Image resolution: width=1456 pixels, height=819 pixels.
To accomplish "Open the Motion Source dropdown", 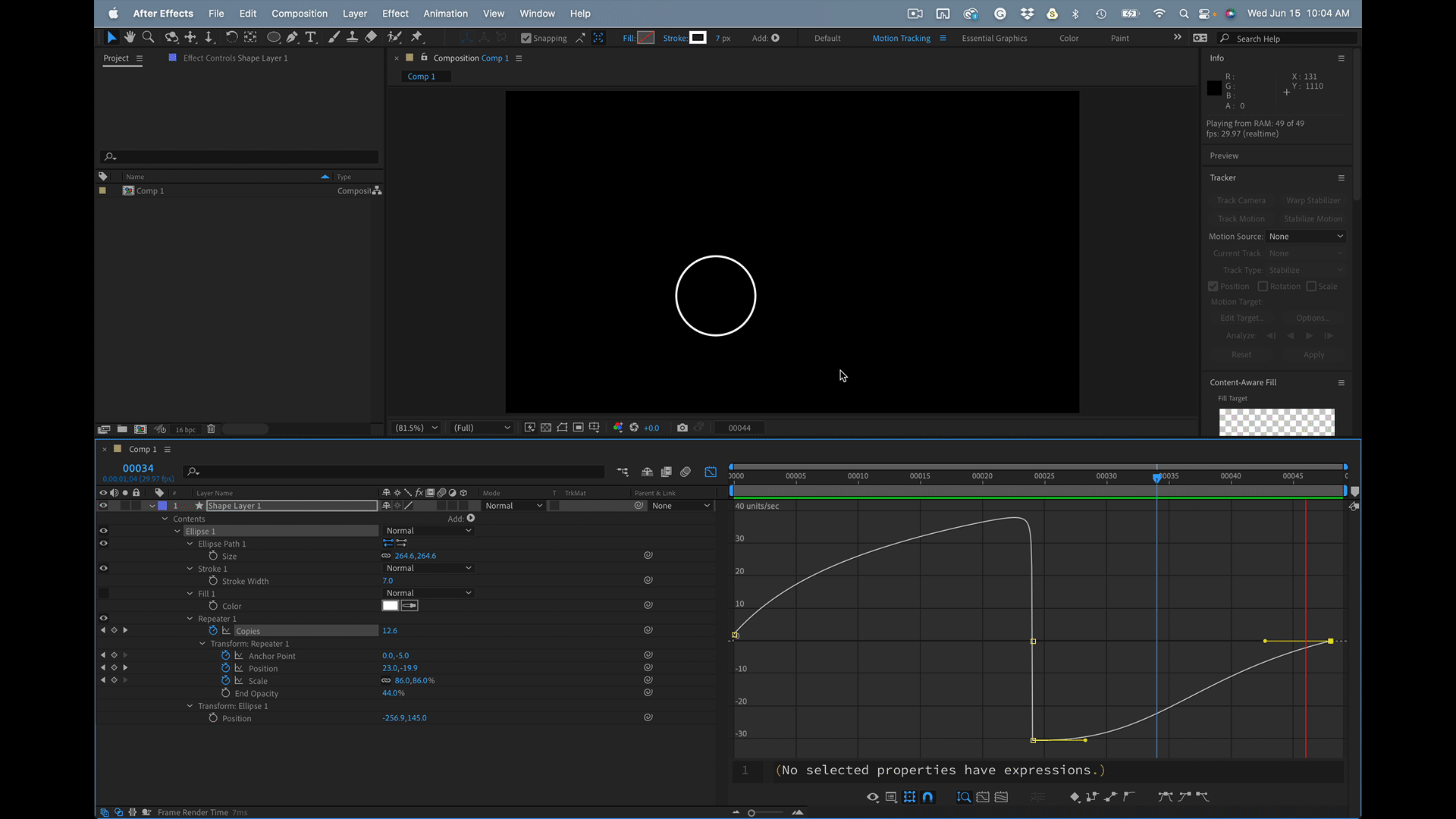I will [x=1306, y=237].
